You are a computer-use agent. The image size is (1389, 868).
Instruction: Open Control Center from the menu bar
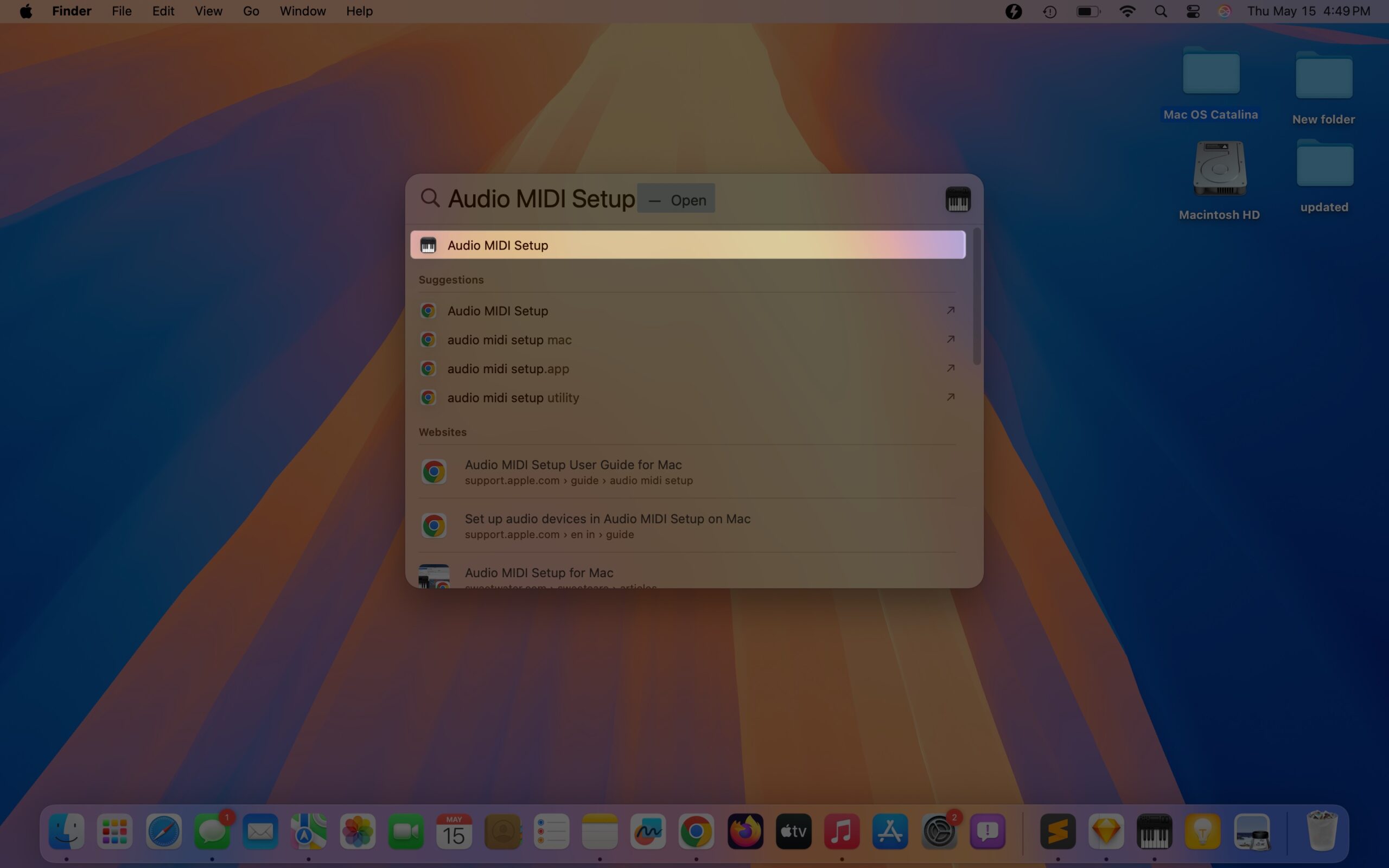point(1193,11)
